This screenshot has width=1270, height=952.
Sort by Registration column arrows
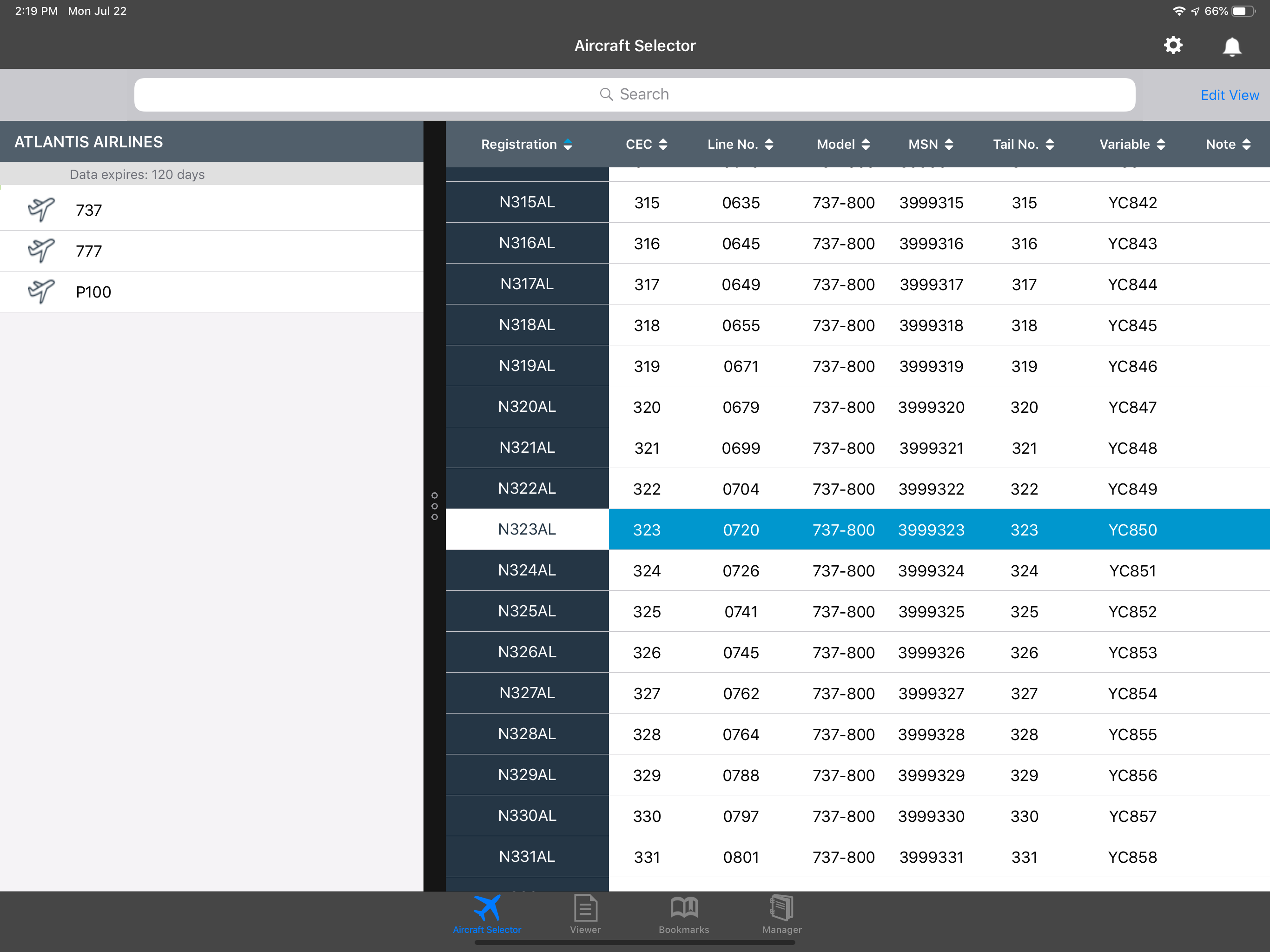[568, 145]
